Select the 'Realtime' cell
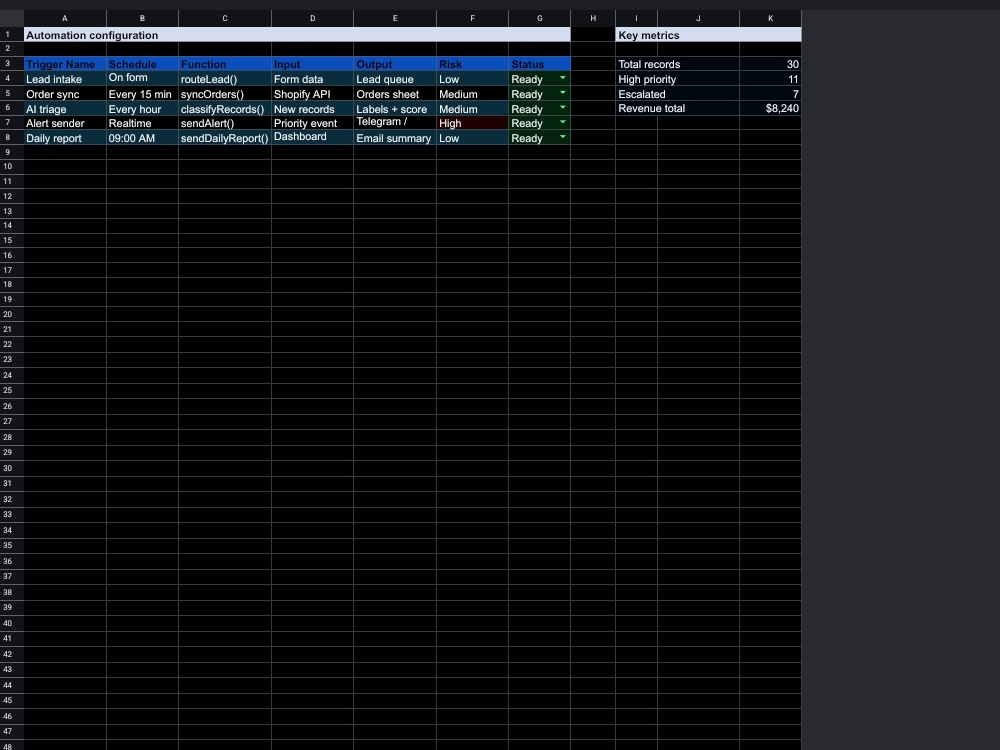The height and width of the screenshot is (750, 1000). [142, 123]
